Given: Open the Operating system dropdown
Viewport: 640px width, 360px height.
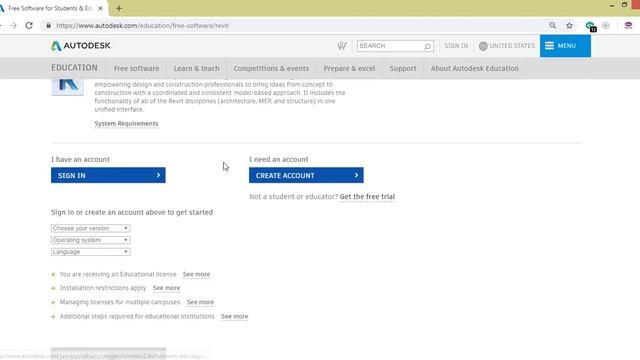Looking at the screenshot, I should pyautogui.click(x=91, y=240).
